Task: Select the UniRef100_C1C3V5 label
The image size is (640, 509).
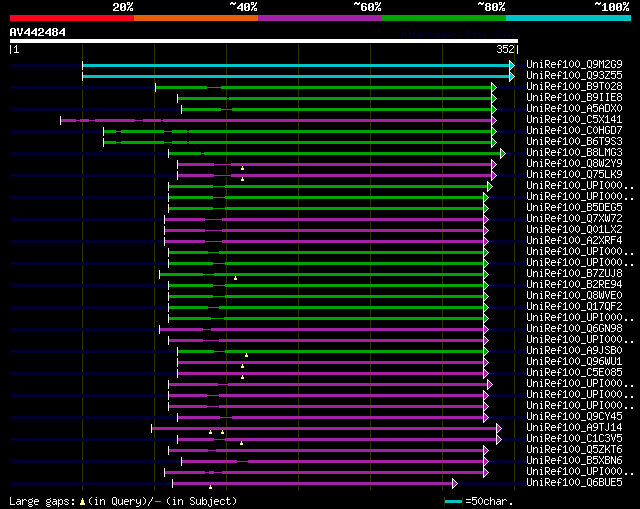Action: point(574,439)
